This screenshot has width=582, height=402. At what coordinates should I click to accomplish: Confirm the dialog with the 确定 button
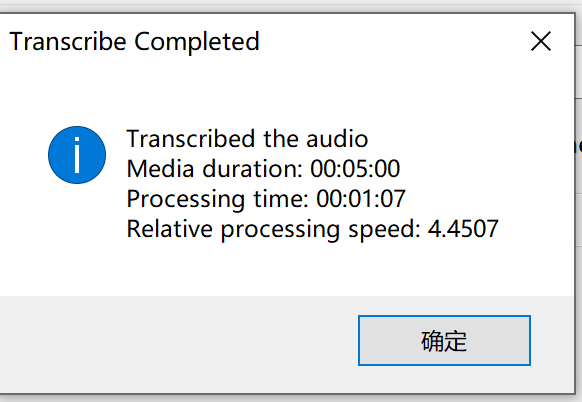pyautogui.click(x=444, y=340)
